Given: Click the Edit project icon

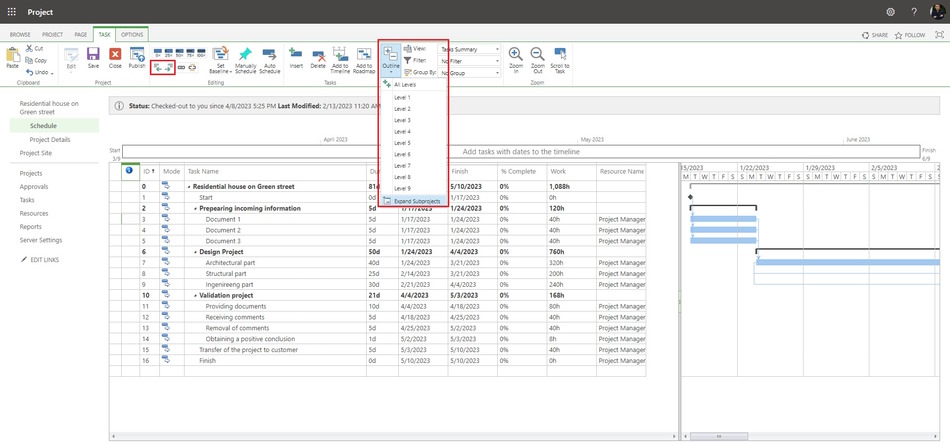Looking at the screenshot, I should point(71,55).
